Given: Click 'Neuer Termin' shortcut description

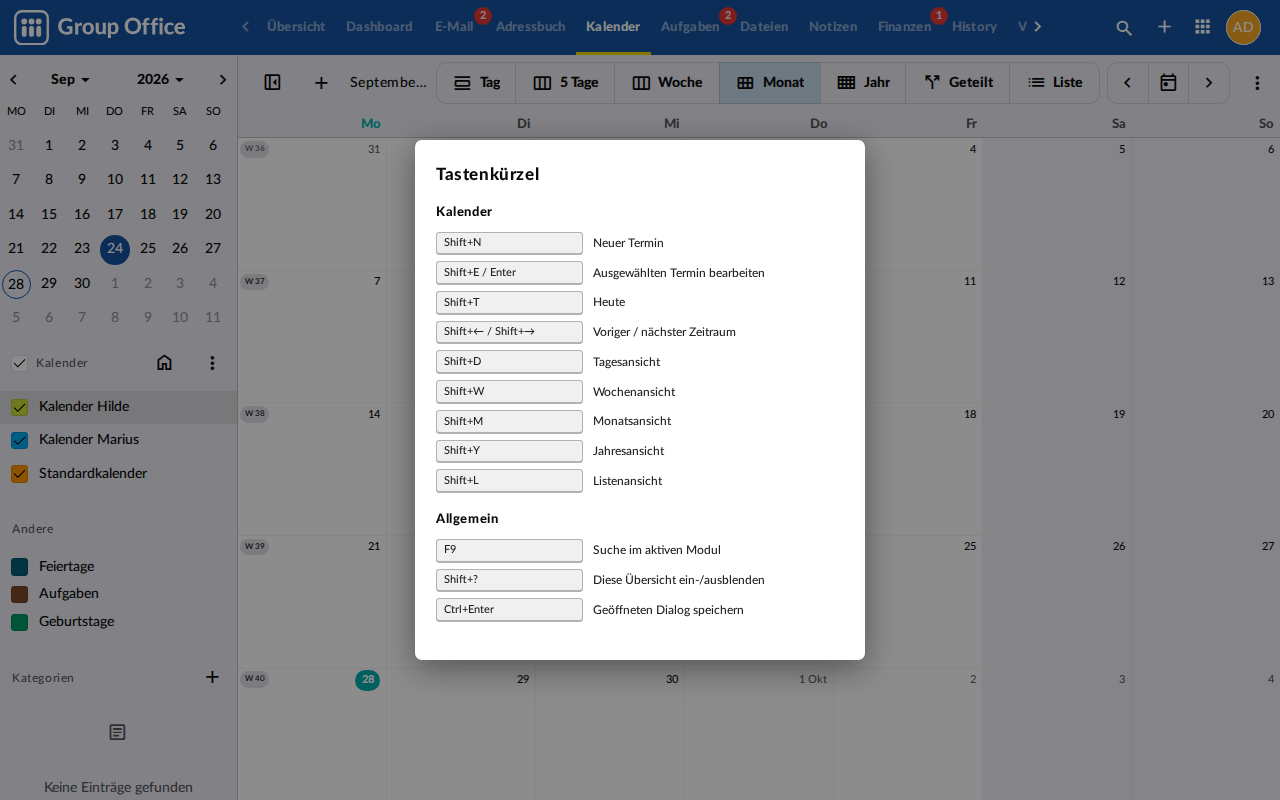Looking at the screenshot, I should pyautogui.click(x=628, y=243).
